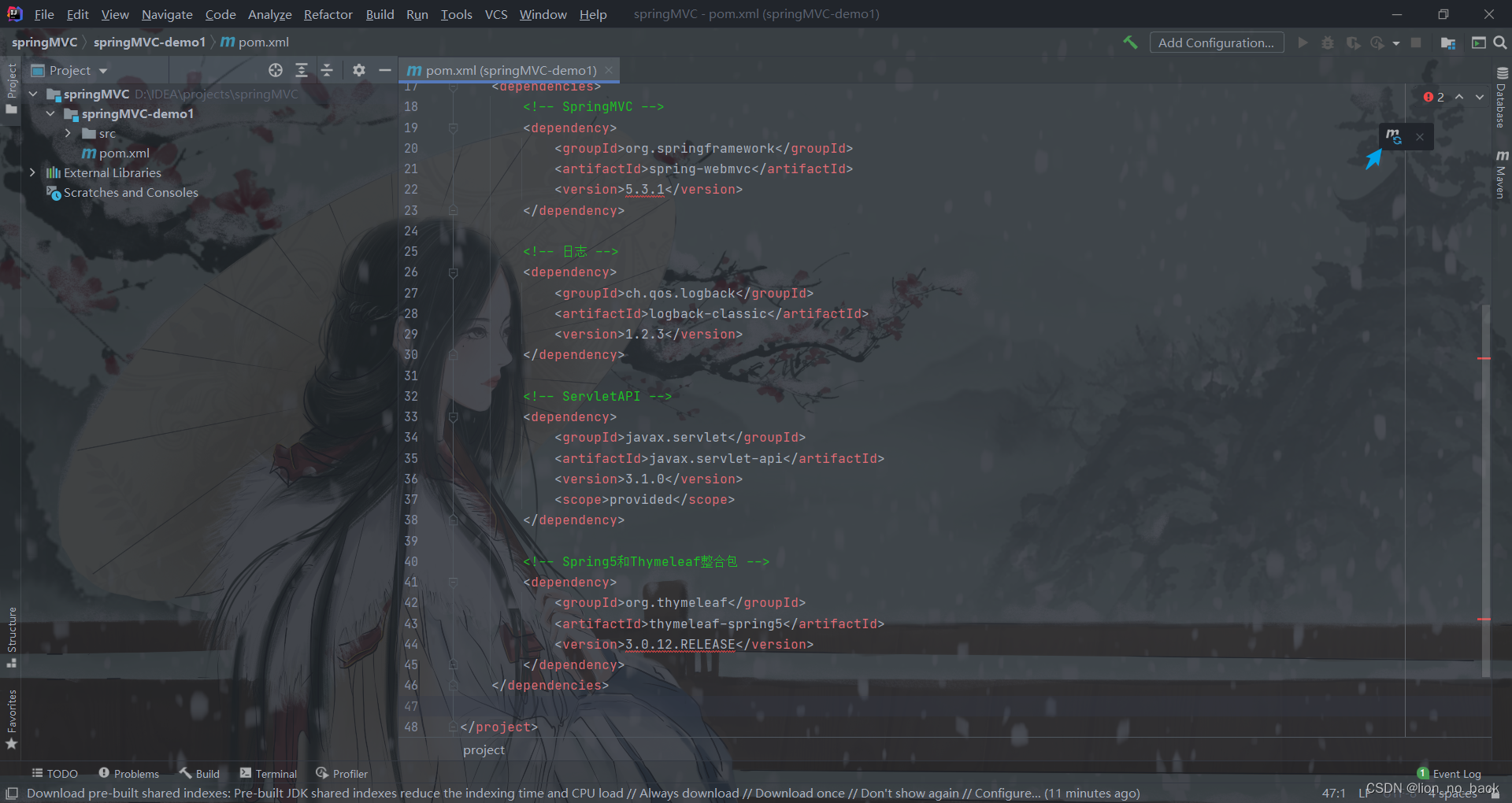Collapse the springMVC-demo1 module node
The image size is (1512, 803).
point(50,113)
